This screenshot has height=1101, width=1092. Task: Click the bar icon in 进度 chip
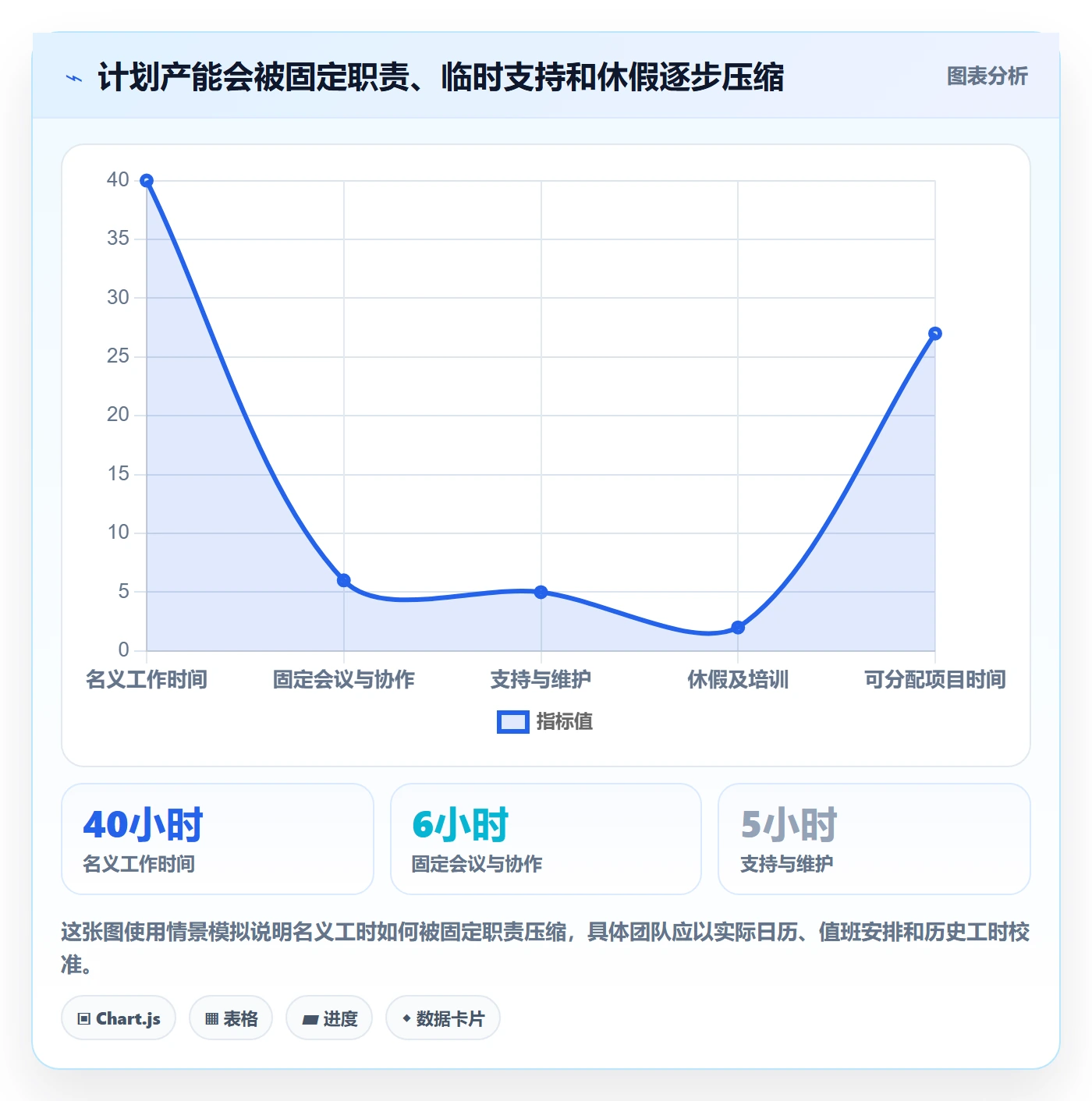click(310, 1019)
